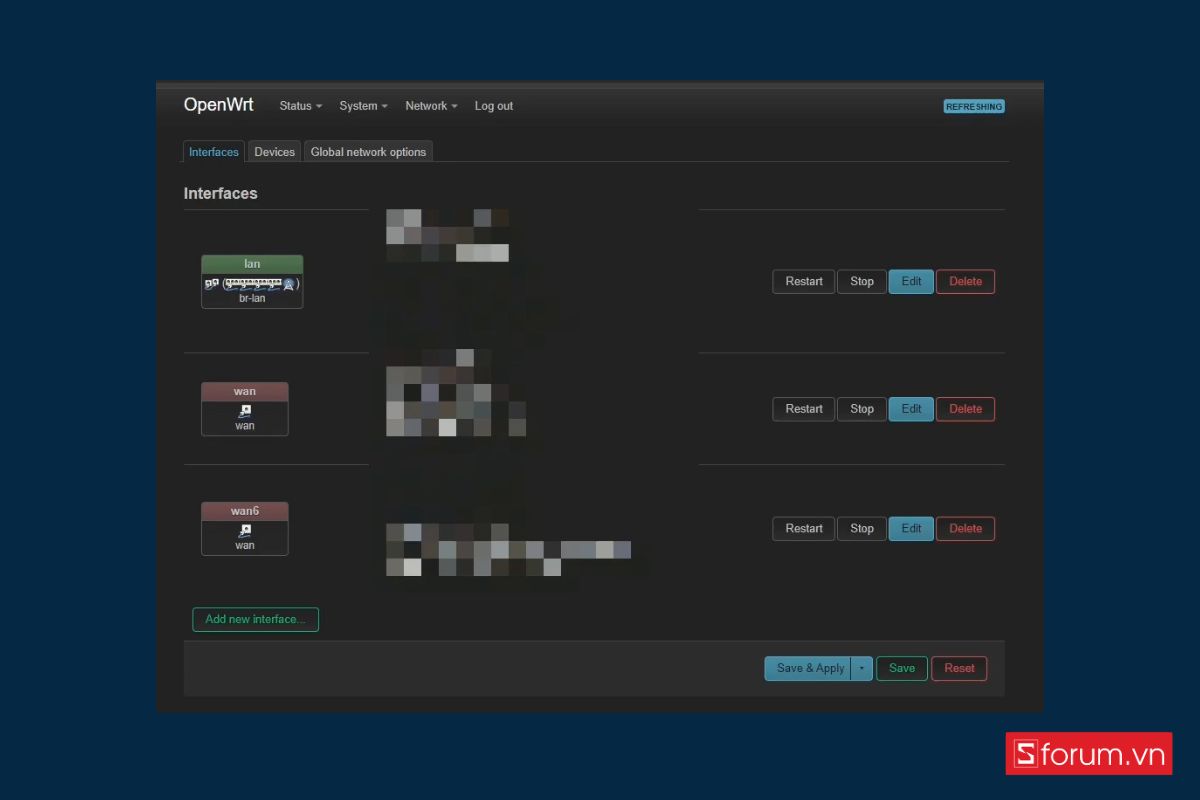Viewport: 1200px width, 800px height.
Task: Delete the lan interface
Action: 966,282
